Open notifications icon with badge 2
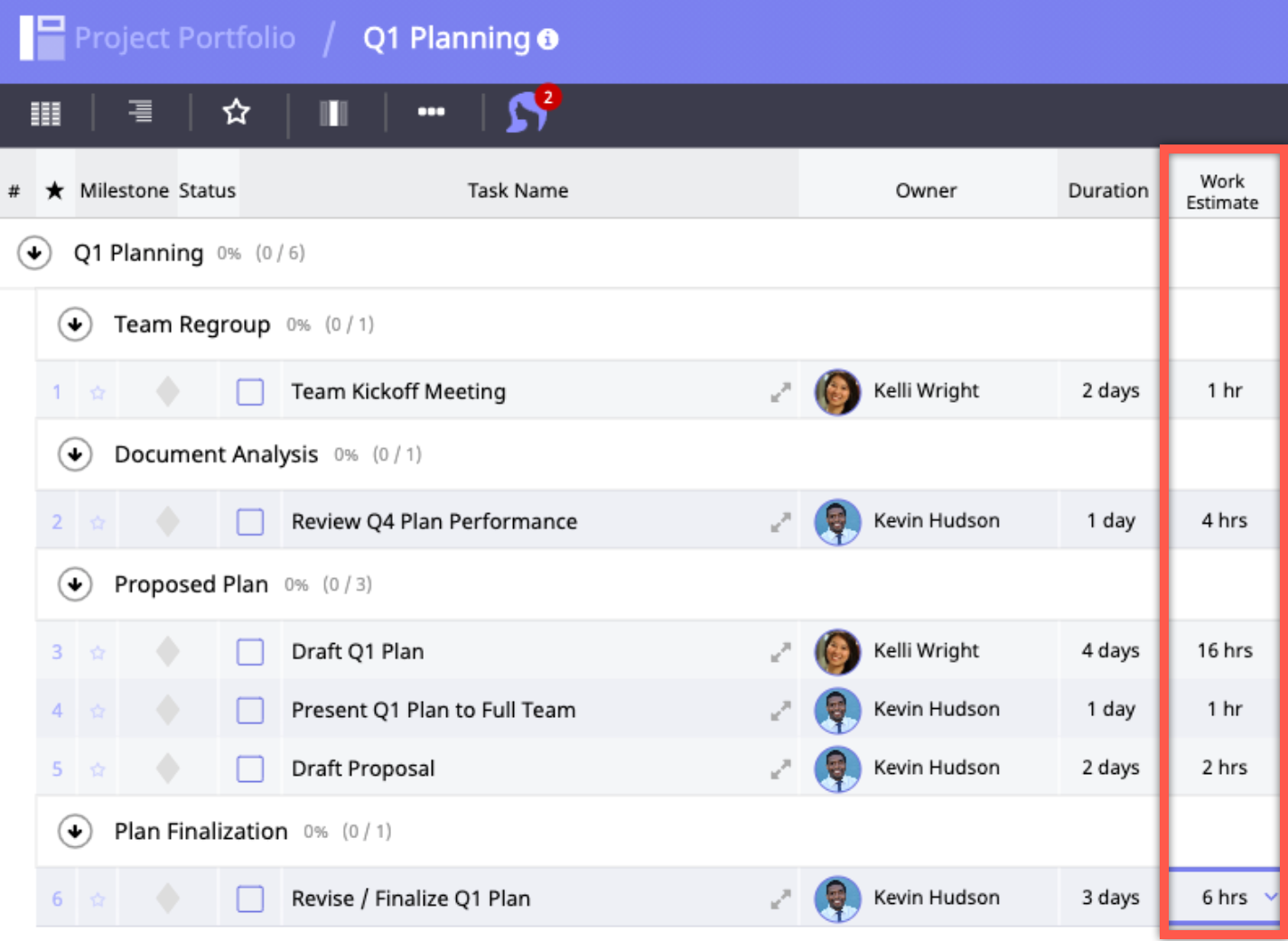 click(x=528, y=112)
